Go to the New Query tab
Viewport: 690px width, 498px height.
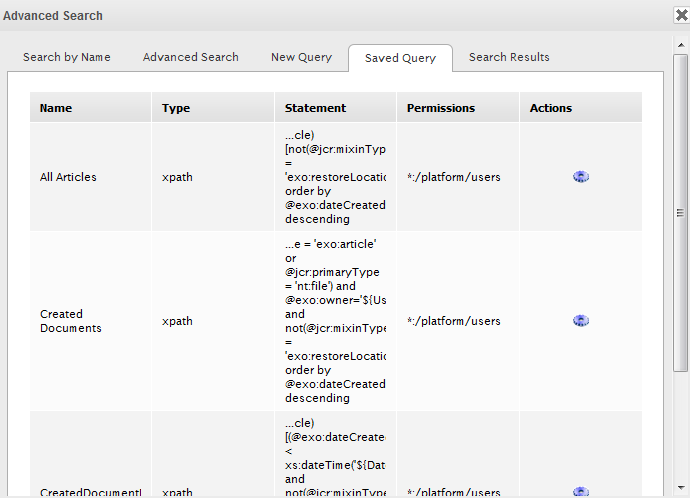(x=301, y=57)
